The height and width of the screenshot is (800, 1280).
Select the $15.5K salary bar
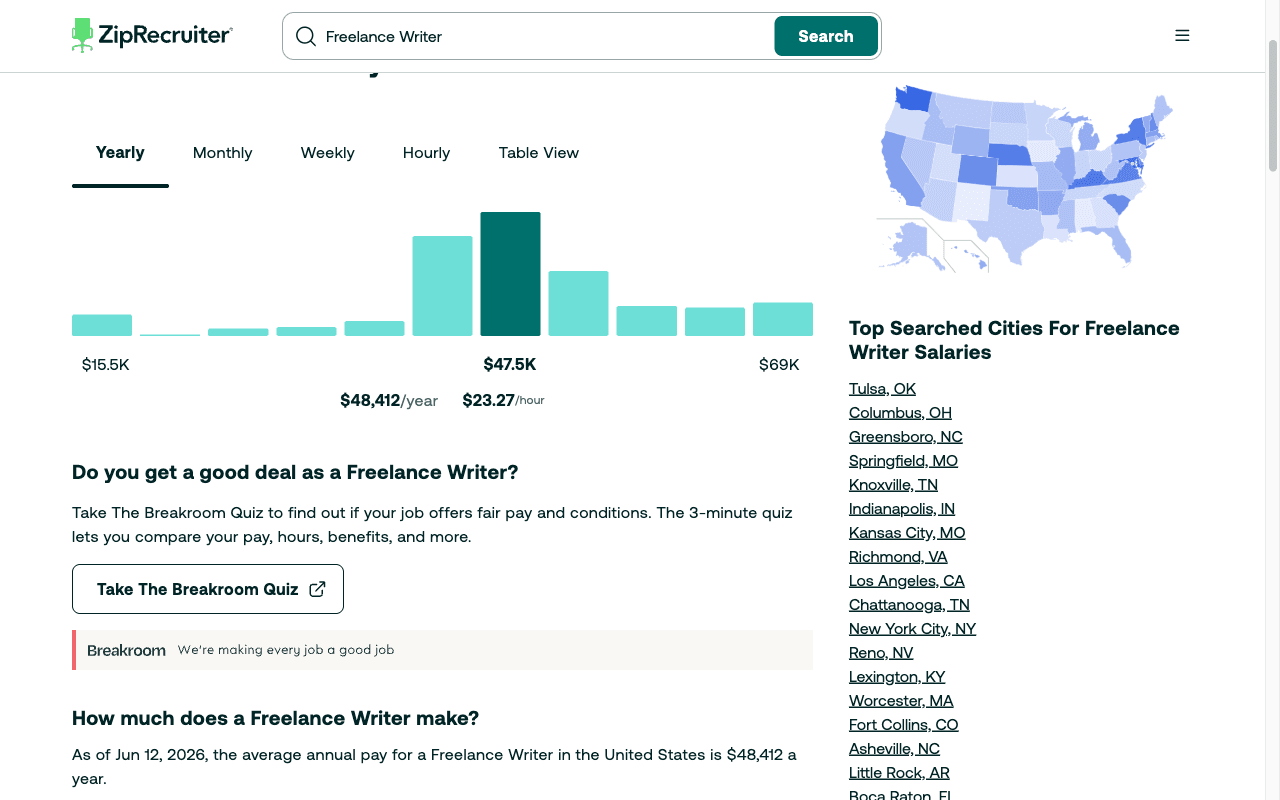pyautogui.click(x=102, y=325)
